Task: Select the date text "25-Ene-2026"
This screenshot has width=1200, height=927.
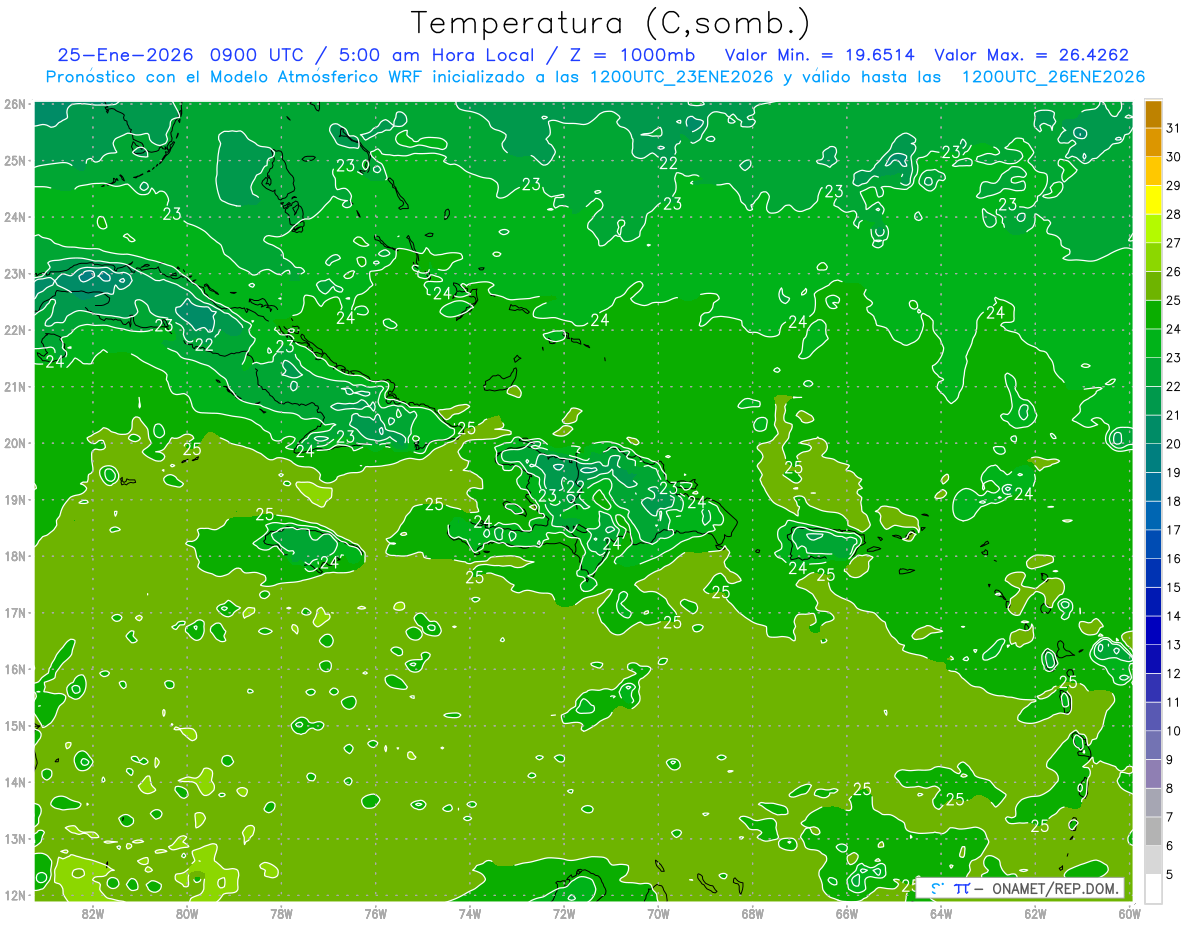Action: [125, 55]
